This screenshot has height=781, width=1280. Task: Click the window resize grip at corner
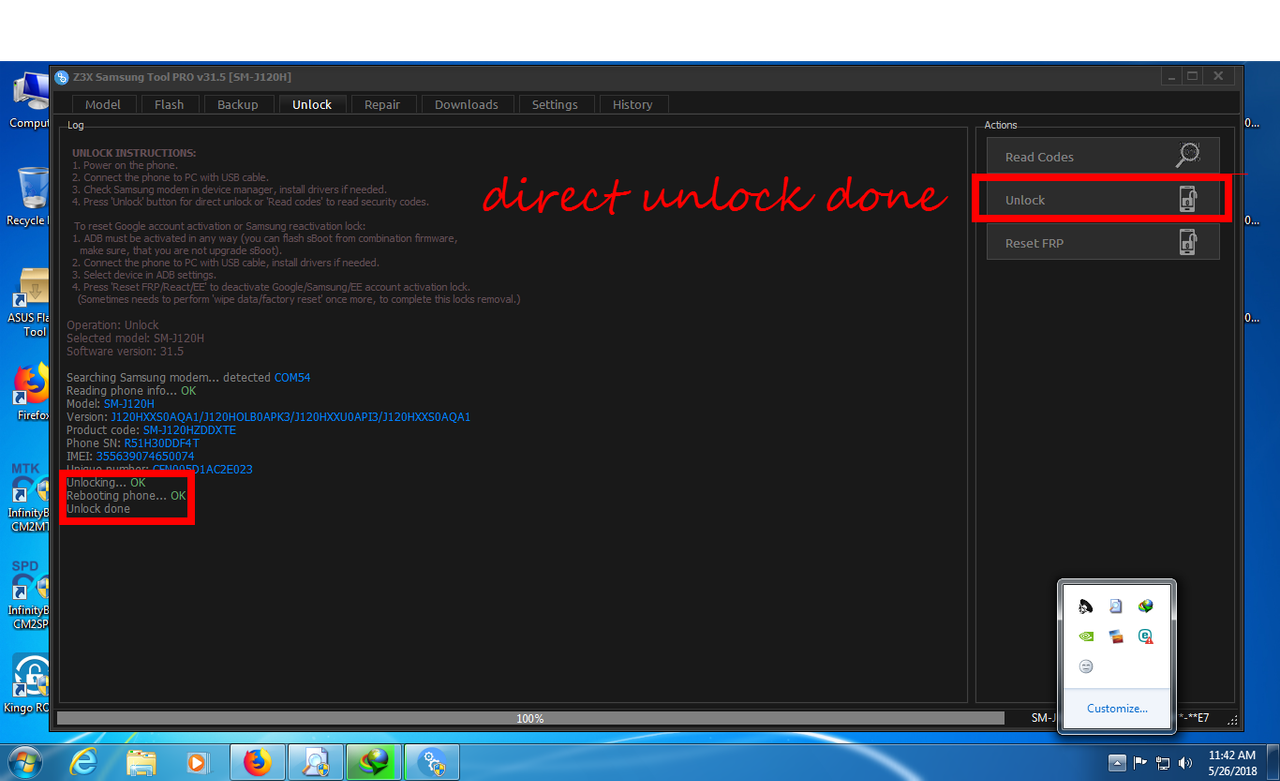1232,719
